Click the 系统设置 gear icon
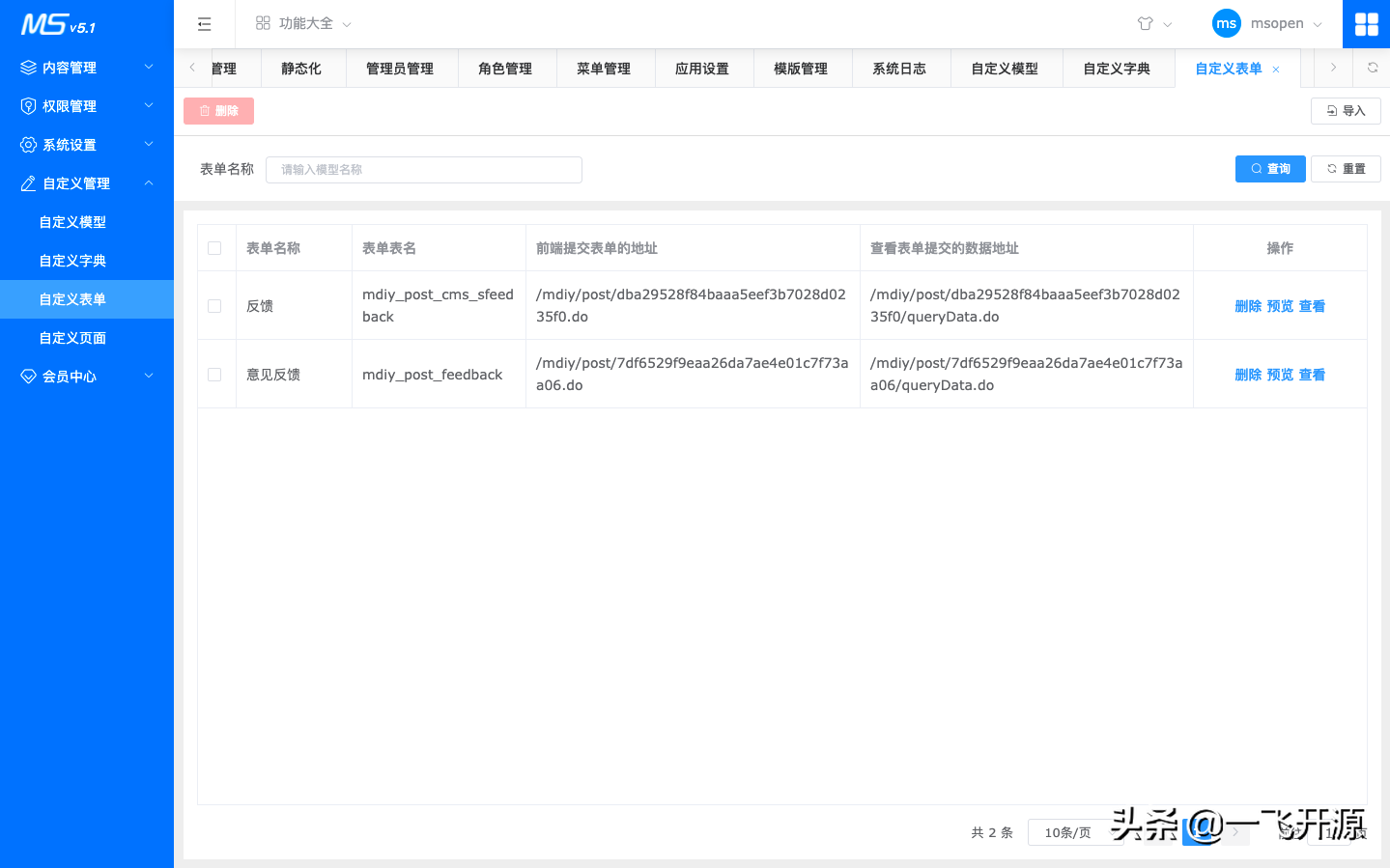 (28, 144)
